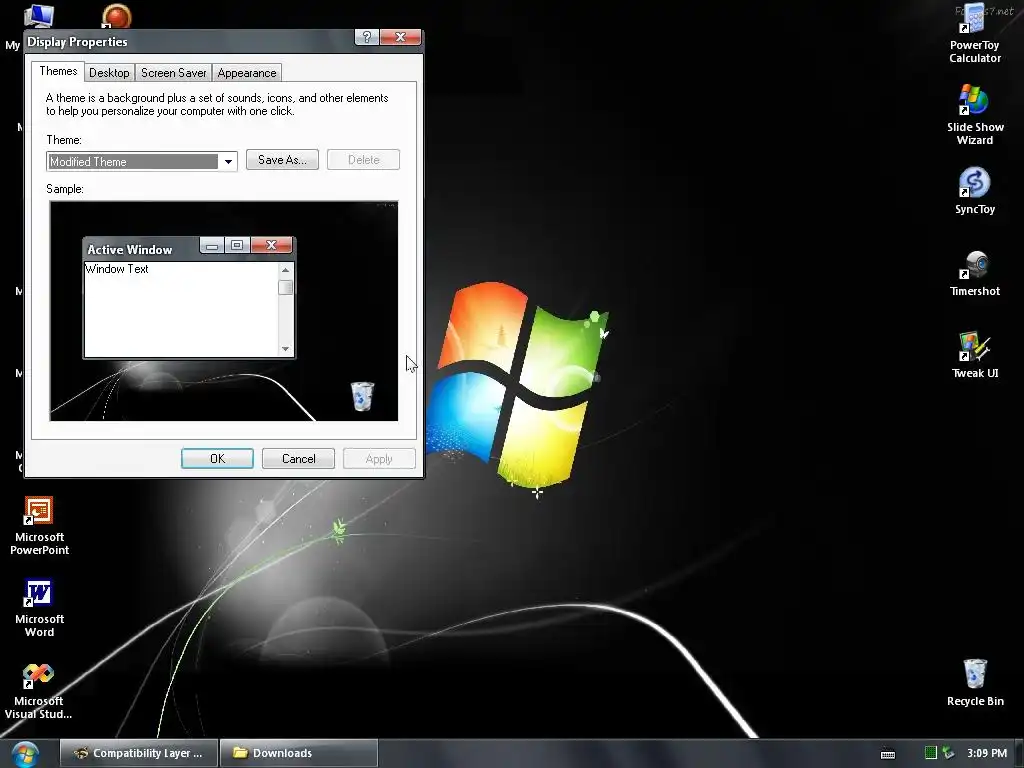Click the help question mark button

pyautogui.click(x=367, y=37)
